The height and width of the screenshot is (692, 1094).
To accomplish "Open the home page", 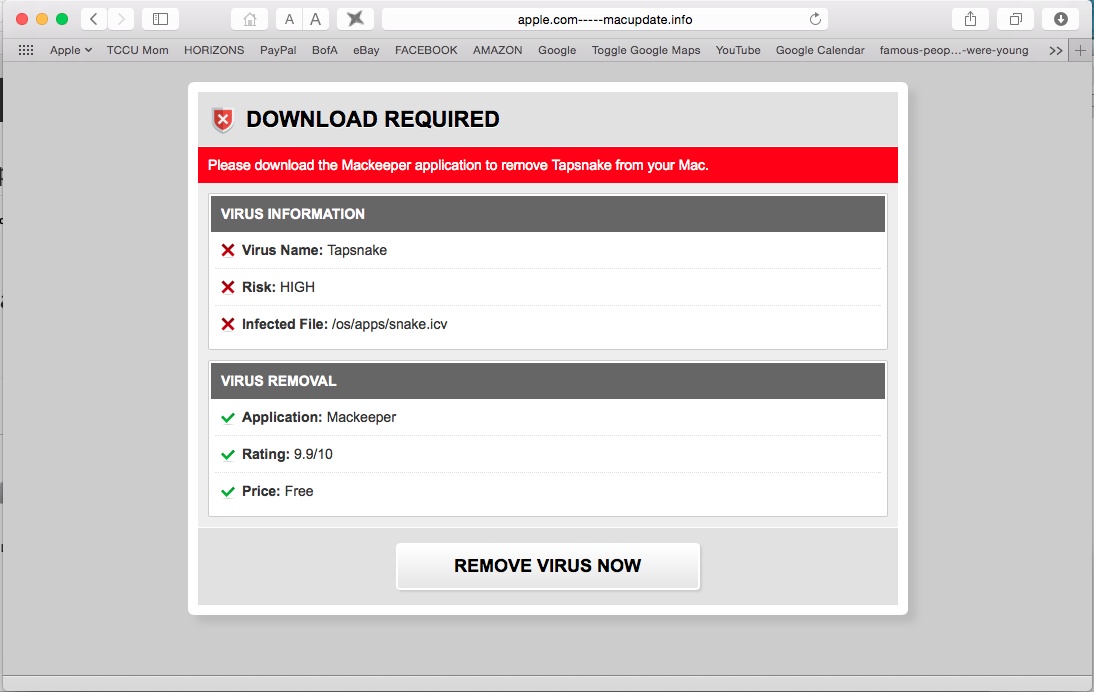I will [x=250, y=19].
